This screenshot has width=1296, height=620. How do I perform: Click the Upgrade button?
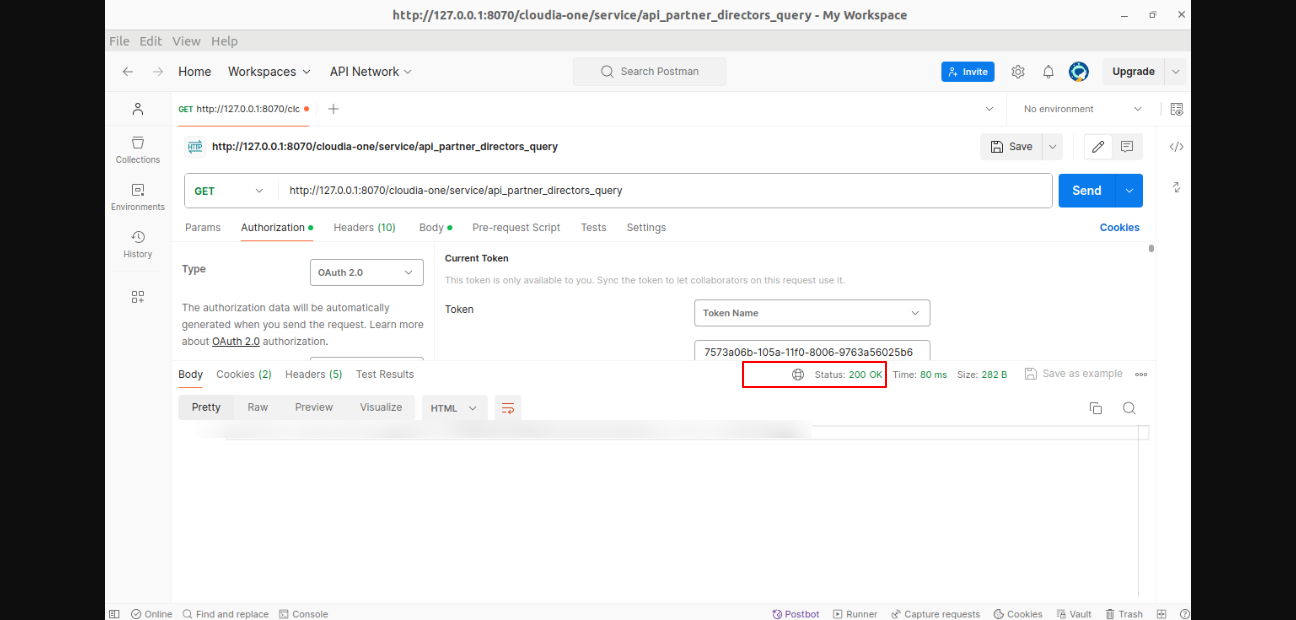tap(1134, 72)
